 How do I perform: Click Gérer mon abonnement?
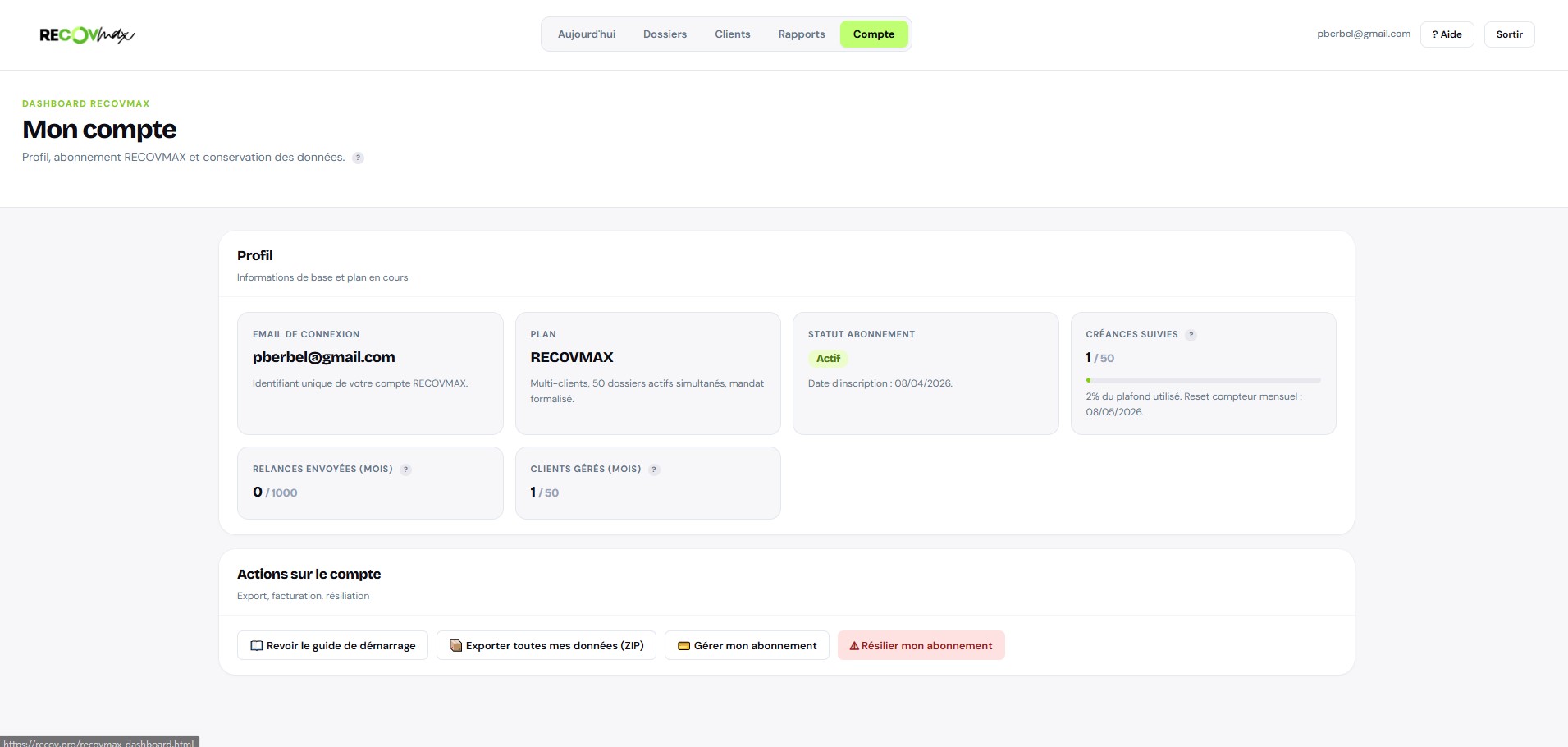747,645
